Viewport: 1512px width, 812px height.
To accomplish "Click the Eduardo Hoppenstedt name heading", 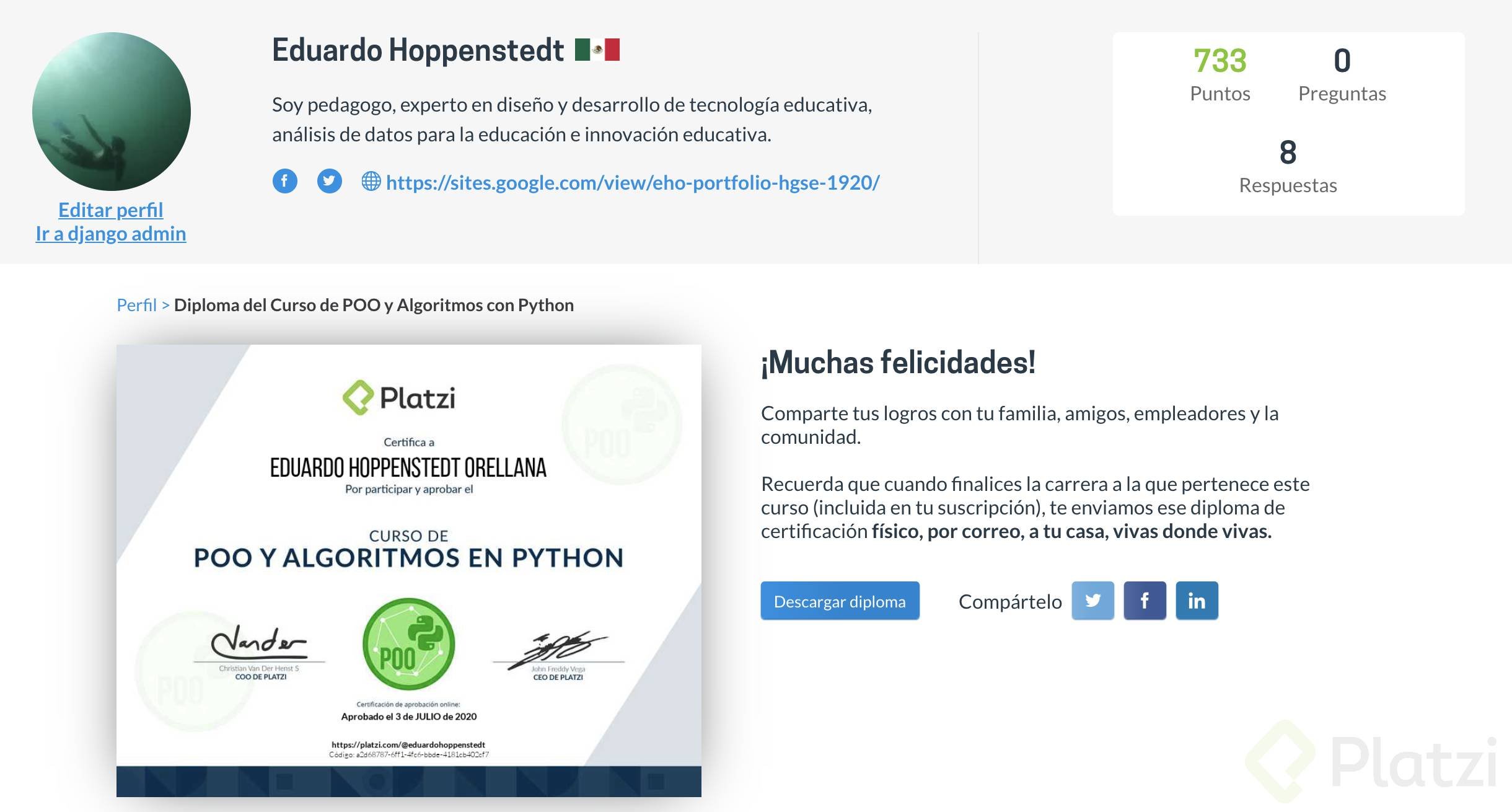I will (x=418, y=50).
